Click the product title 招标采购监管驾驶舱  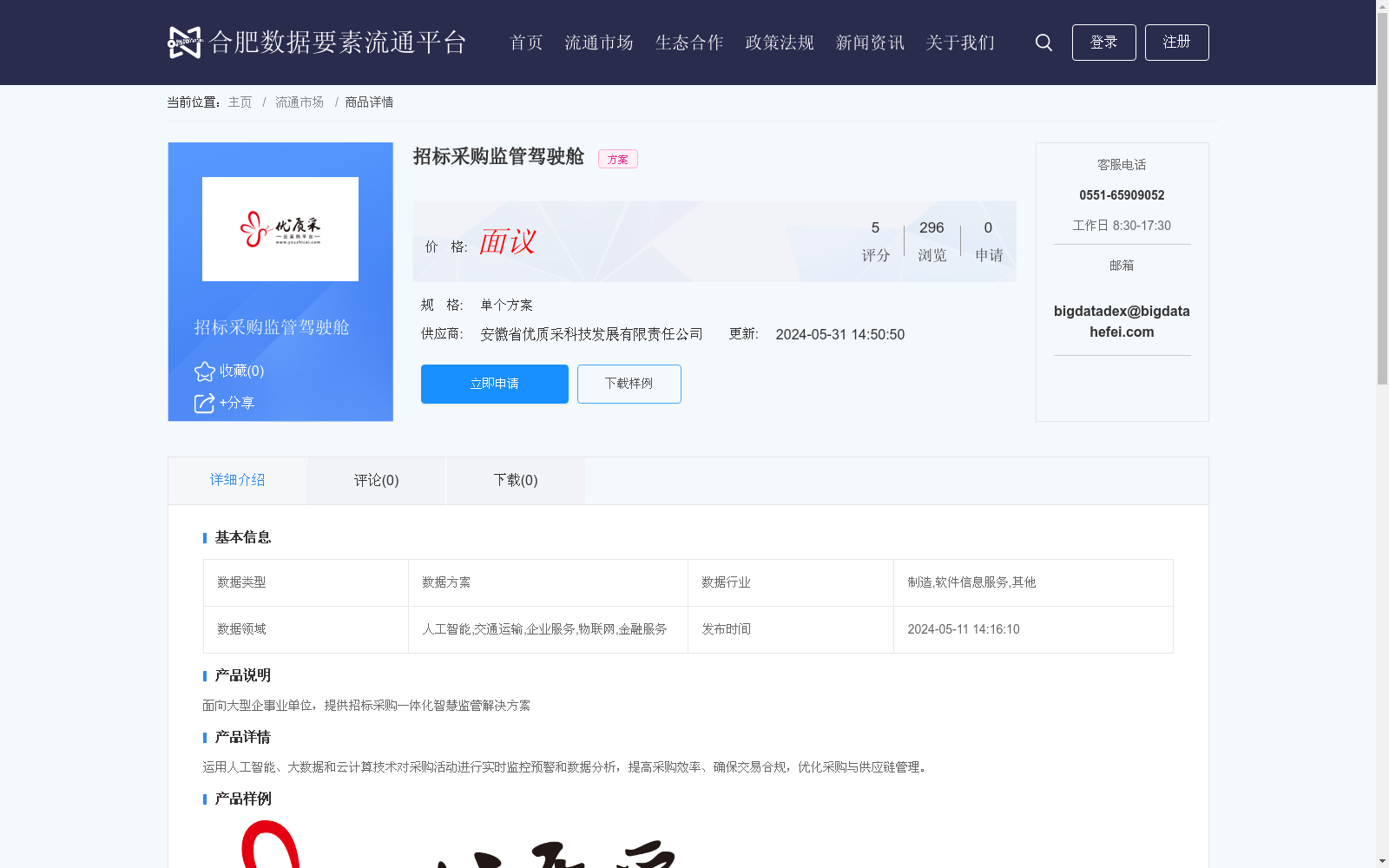tap(498, 156)
